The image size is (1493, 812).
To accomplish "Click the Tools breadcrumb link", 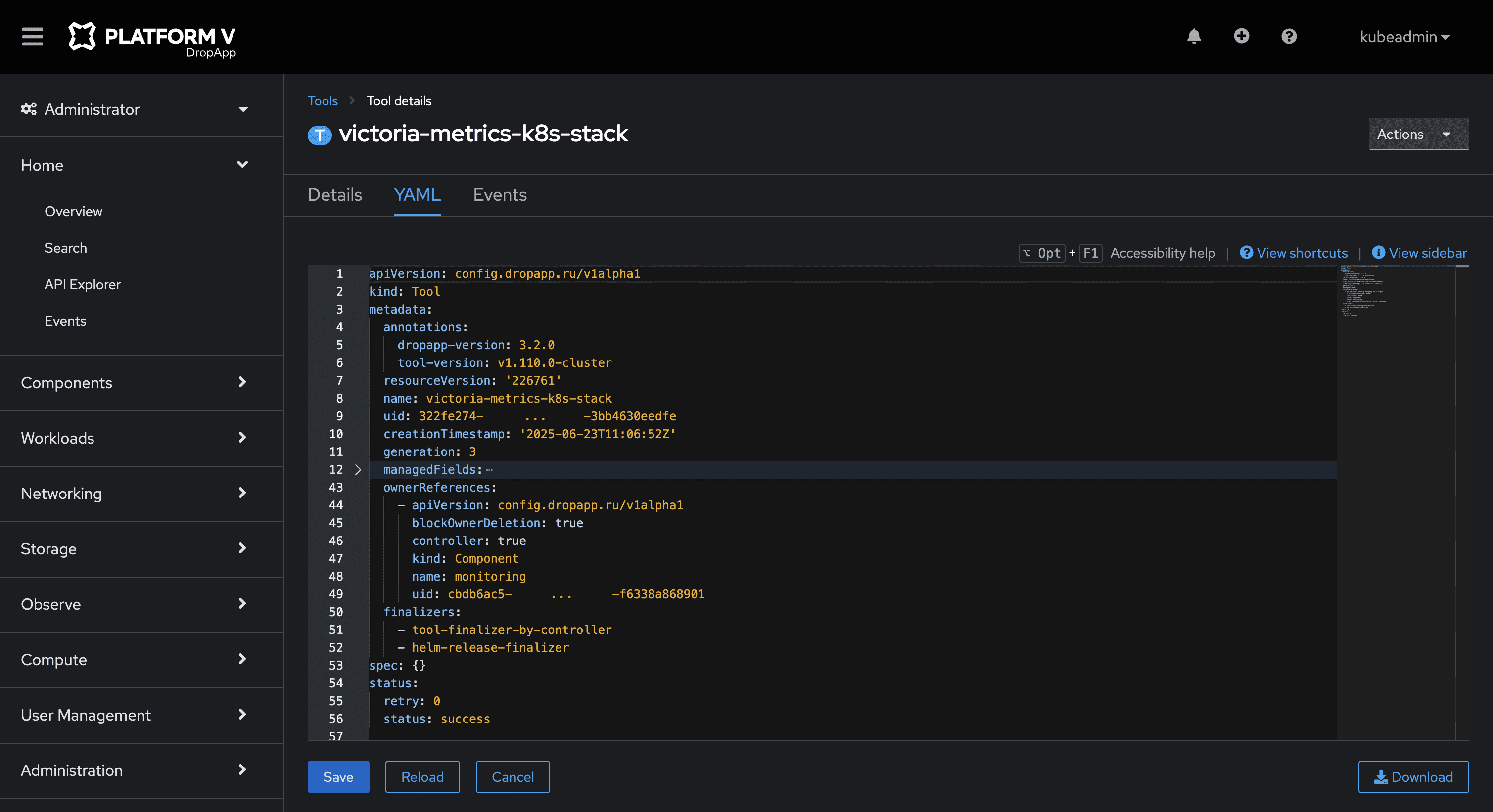I will 322,101.
